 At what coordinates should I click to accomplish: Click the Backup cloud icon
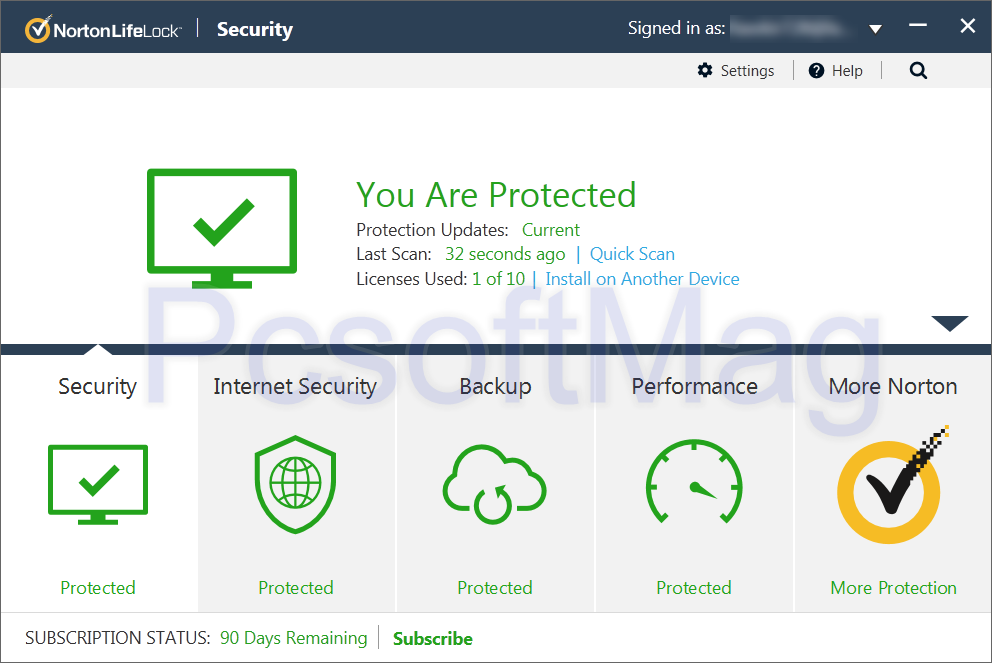(x=494, y=485)
